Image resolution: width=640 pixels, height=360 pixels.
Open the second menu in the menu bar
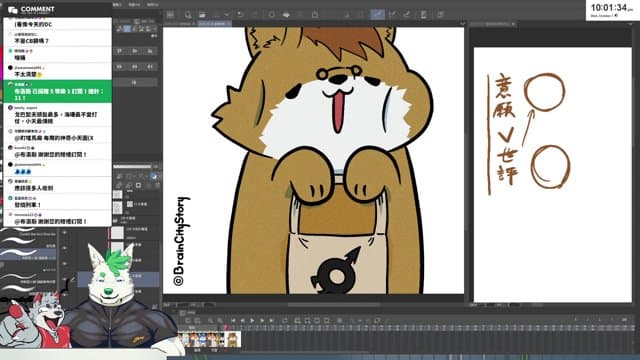point(134,4)
